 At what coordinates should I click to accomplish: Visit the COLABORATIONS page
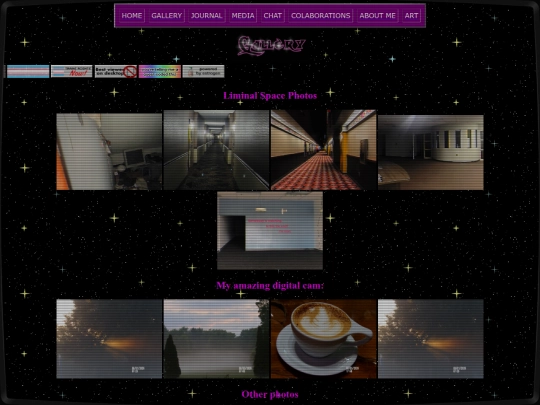point(321,16)
